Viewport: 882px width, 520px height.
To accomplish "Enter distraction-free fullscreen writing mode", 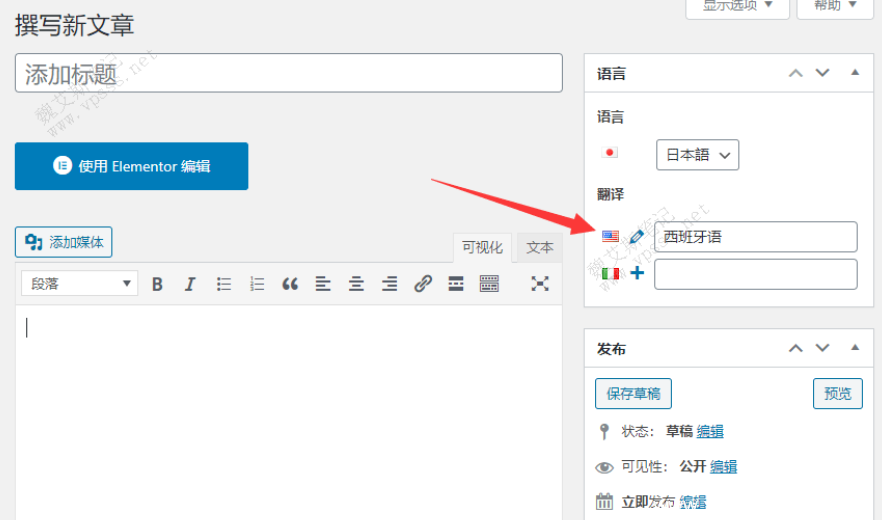I will click(540, 284).
